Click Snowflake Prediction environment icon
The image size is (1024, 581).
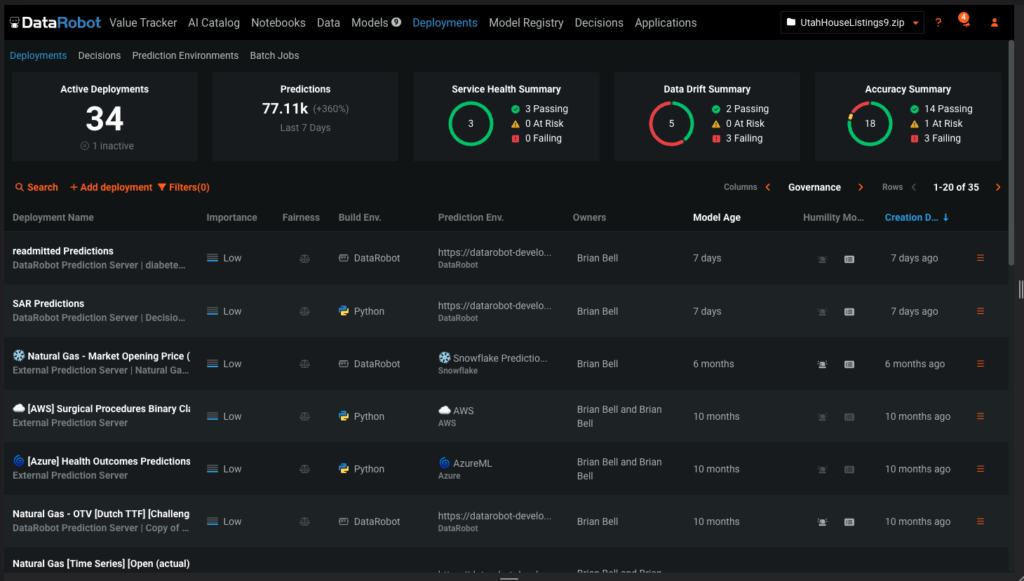(x=445, y=358)
